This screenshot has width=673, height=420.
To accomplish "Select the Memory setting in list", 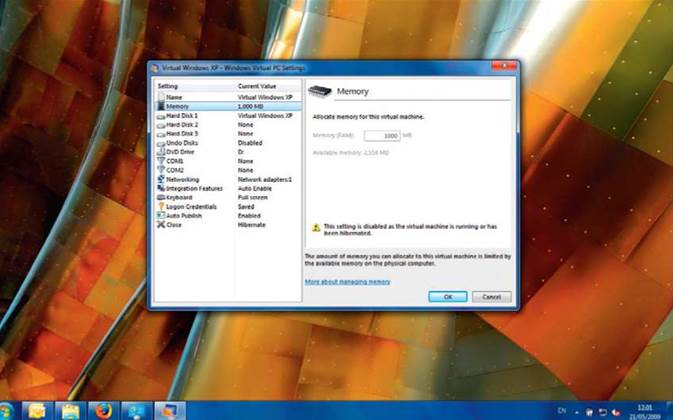I will (x=177, y=105).
